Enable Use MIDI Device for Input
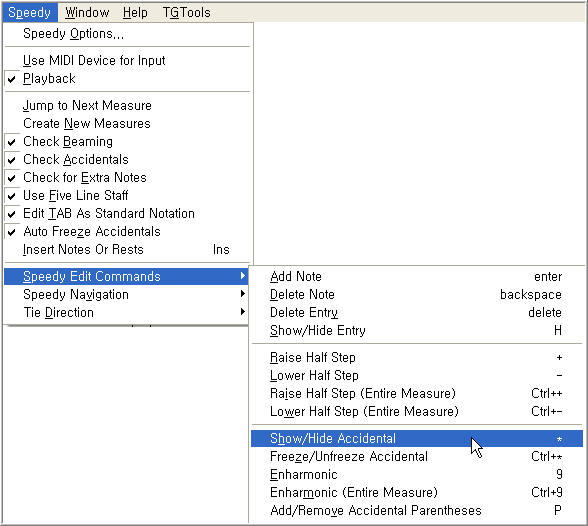Viewport: 588px width, 526px height. [x=128, y=61]
